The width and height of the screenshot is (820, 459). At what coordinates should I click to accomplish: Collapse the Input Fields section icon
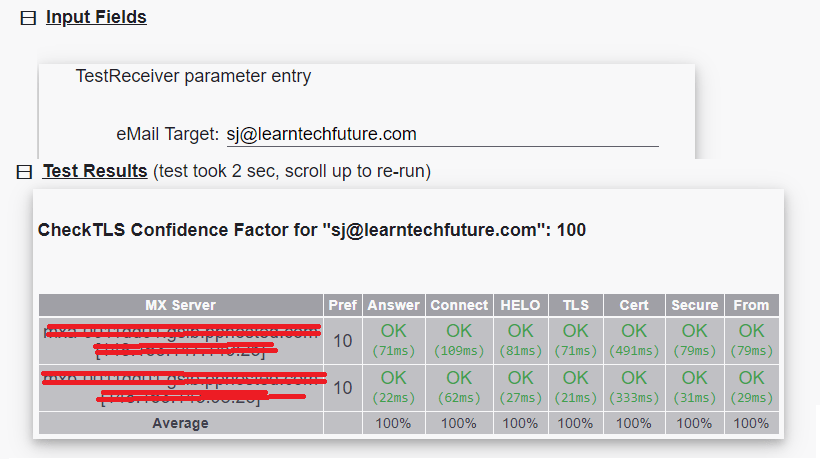tap(28, 18)
